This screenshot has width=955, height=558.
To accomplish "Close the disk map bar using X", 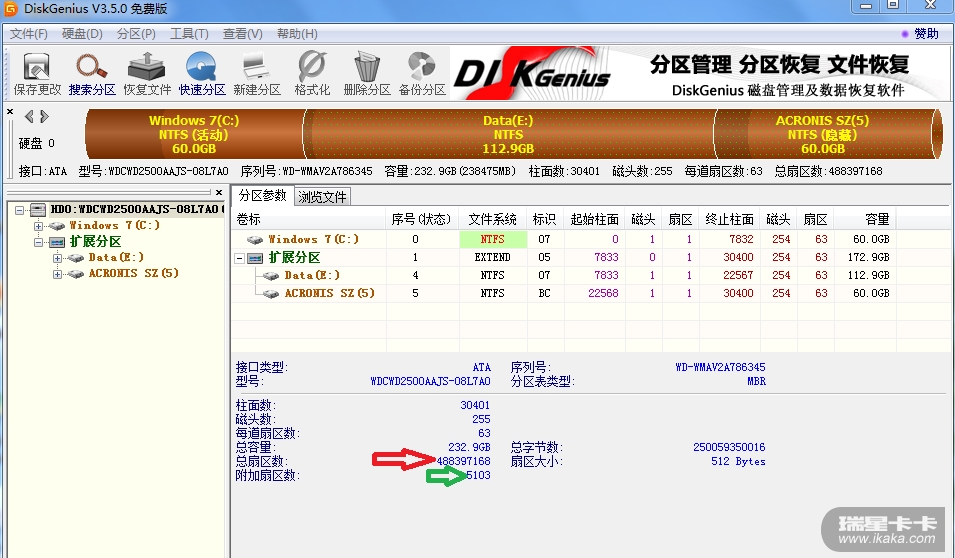I will point(10,111).
